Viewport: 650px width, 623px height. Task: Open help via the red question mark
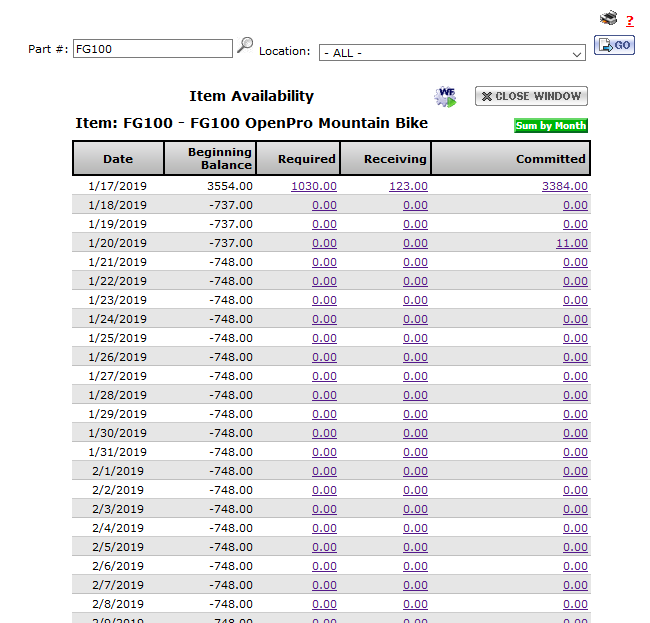coord(630,20)
